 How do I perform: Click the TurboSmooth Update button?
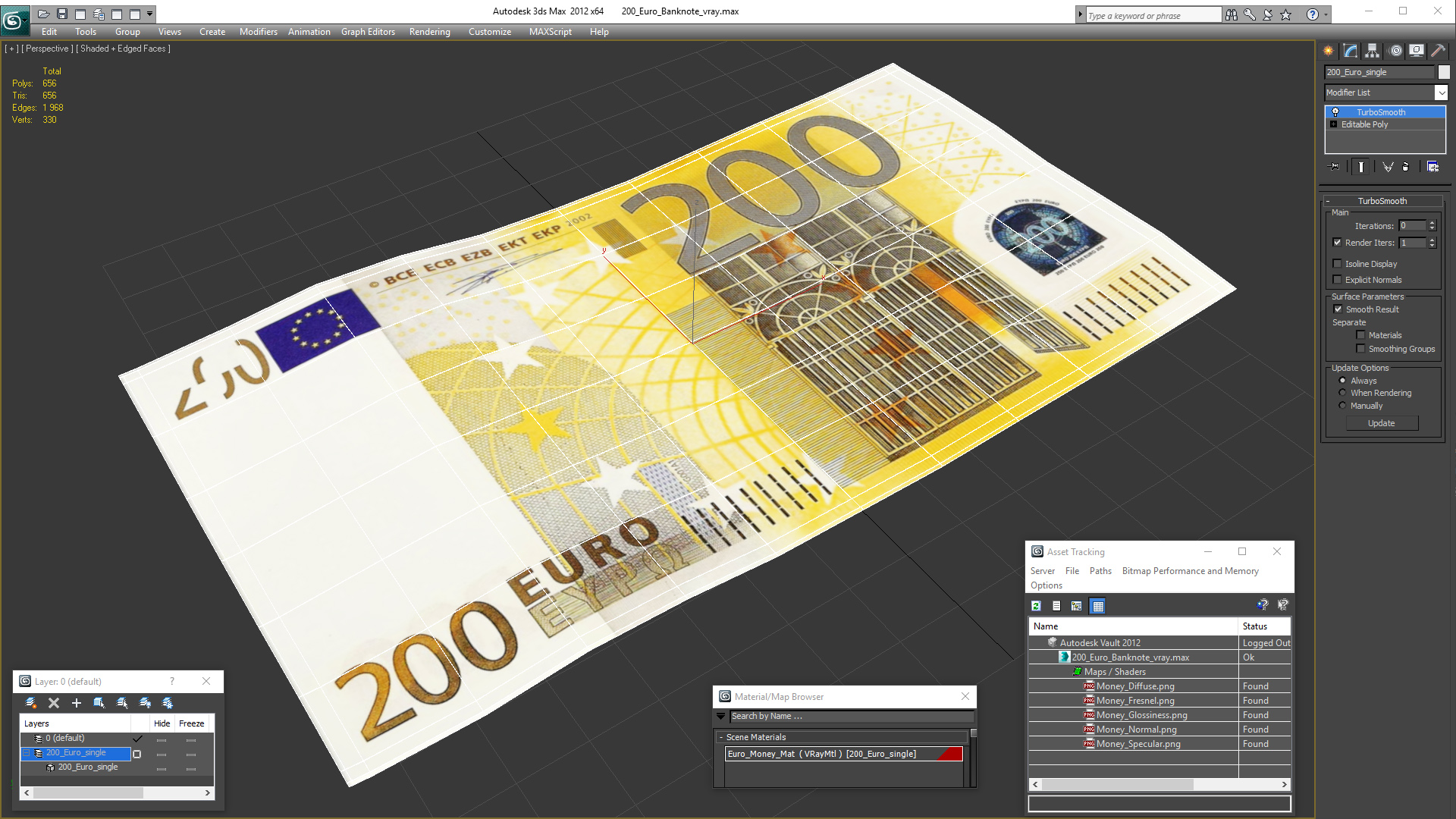coord(1382,423)
